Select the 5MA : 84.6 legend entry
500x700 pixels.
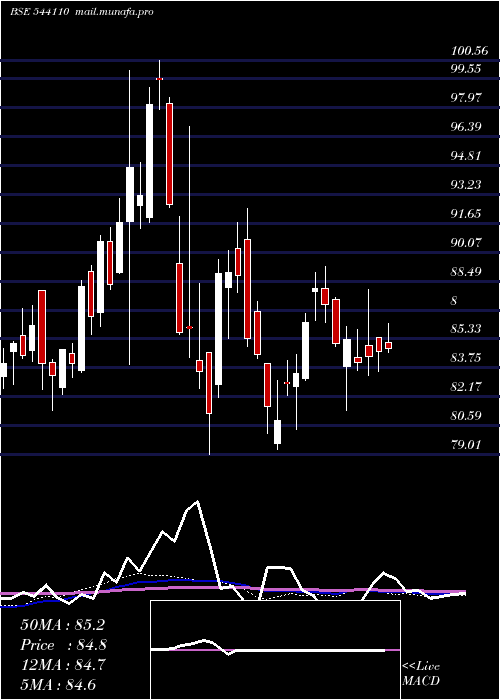58,684
